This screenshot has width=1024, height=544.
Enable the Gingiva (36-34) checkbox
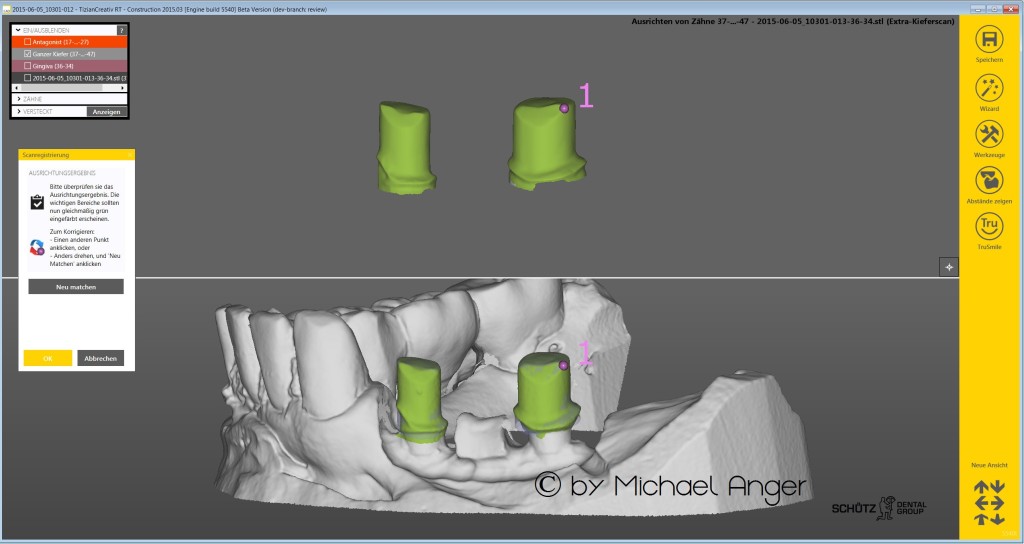(27, 66)
